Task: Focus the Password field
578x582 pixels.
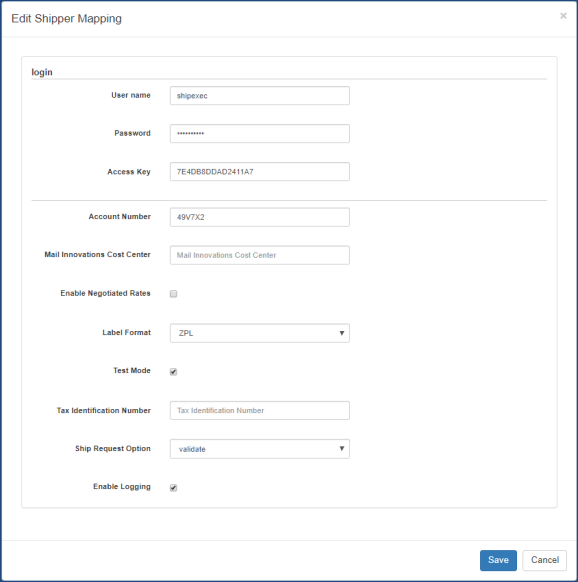Action: 259,134
